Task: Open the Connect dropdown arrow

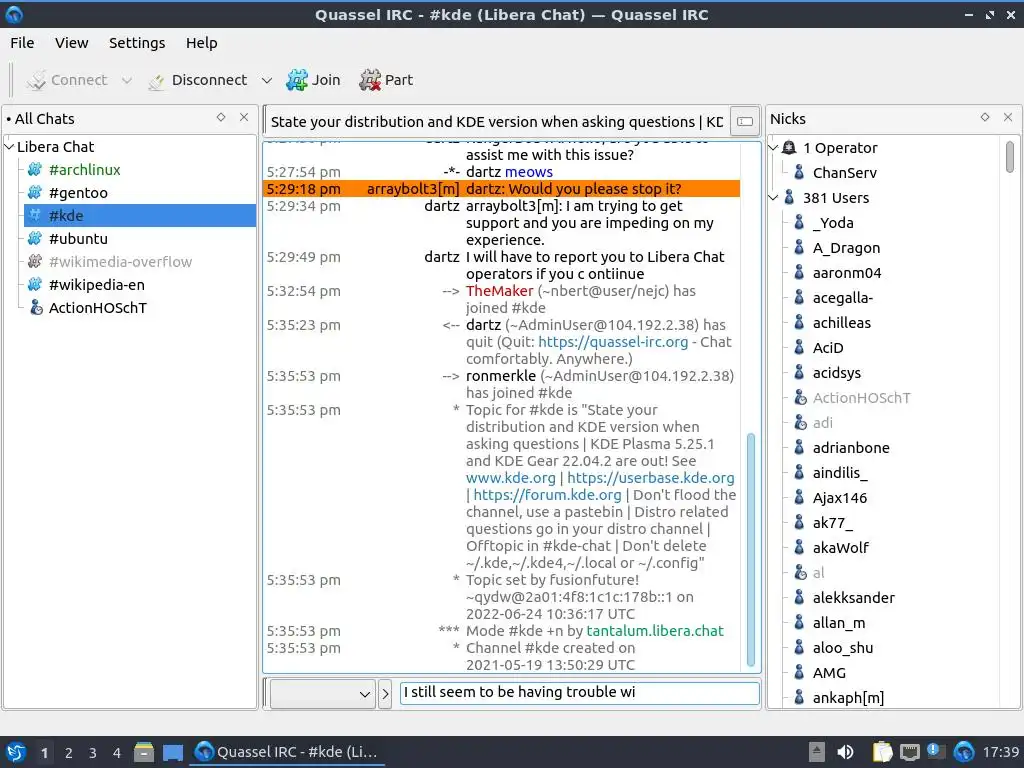Action: pyautogui.click(x=127, y=80)
